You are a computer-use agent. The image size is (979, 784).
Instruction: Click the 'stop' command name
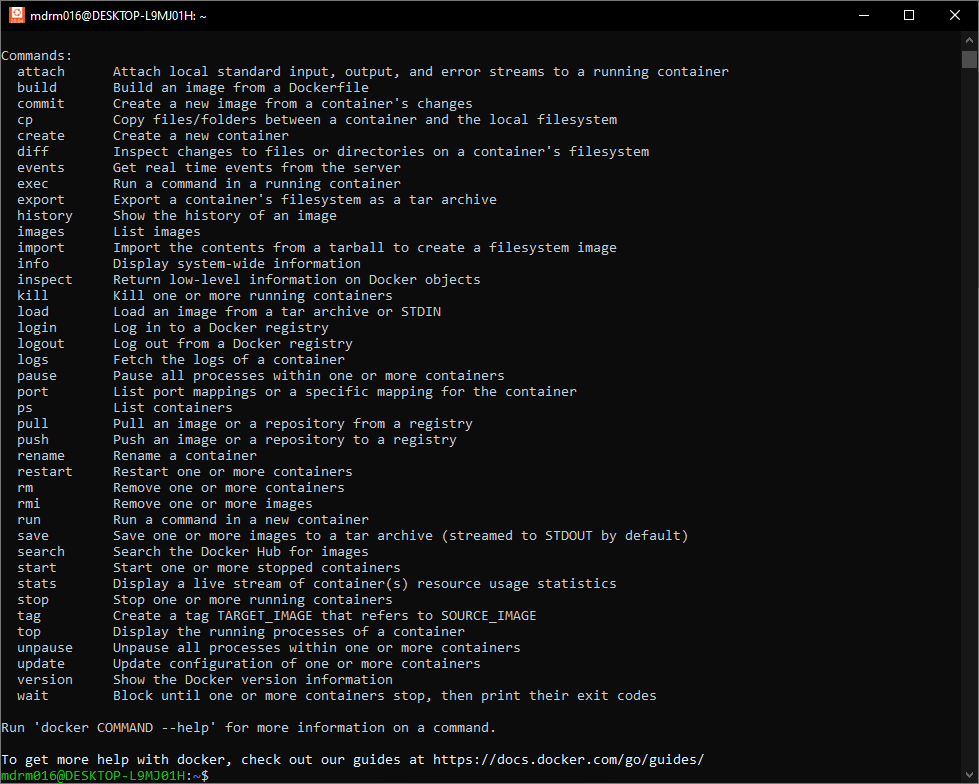(33, 600)
